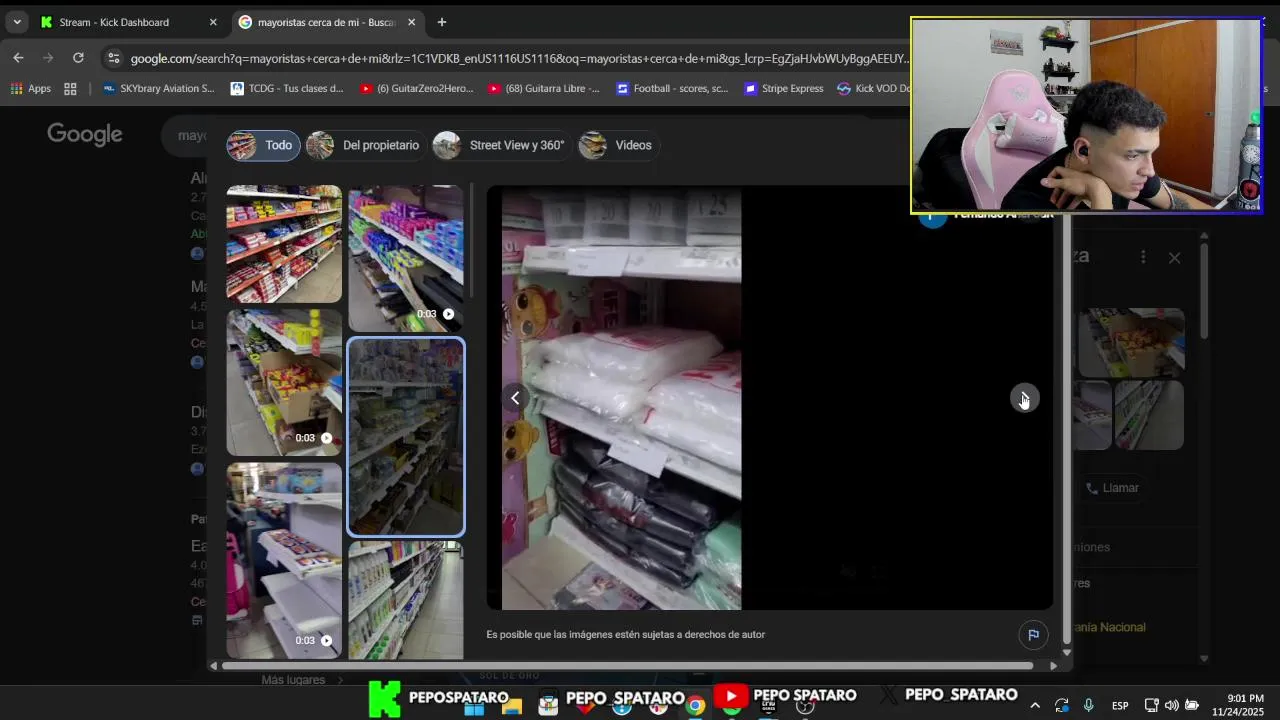Check battery status in tray
Viewport: 1280px width, 720px height.
point(1192,705)
